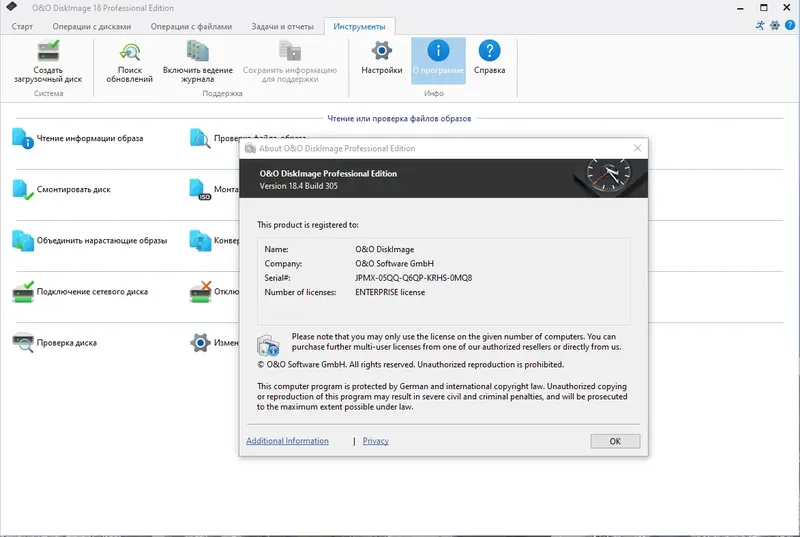Screen dimensions: 800x537
Task: Click the Смонтировать диск icon
Action: point(22,190)
